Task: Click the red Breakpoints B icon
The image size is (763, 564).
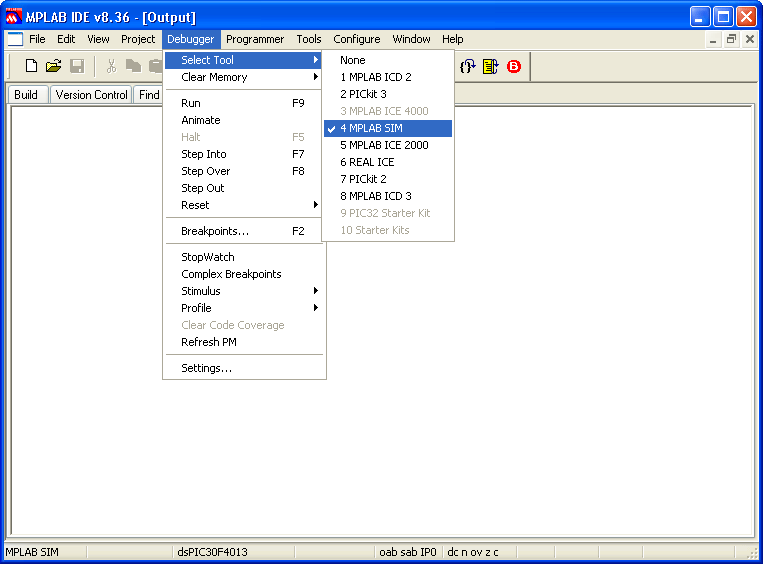Action: point(514,66)
